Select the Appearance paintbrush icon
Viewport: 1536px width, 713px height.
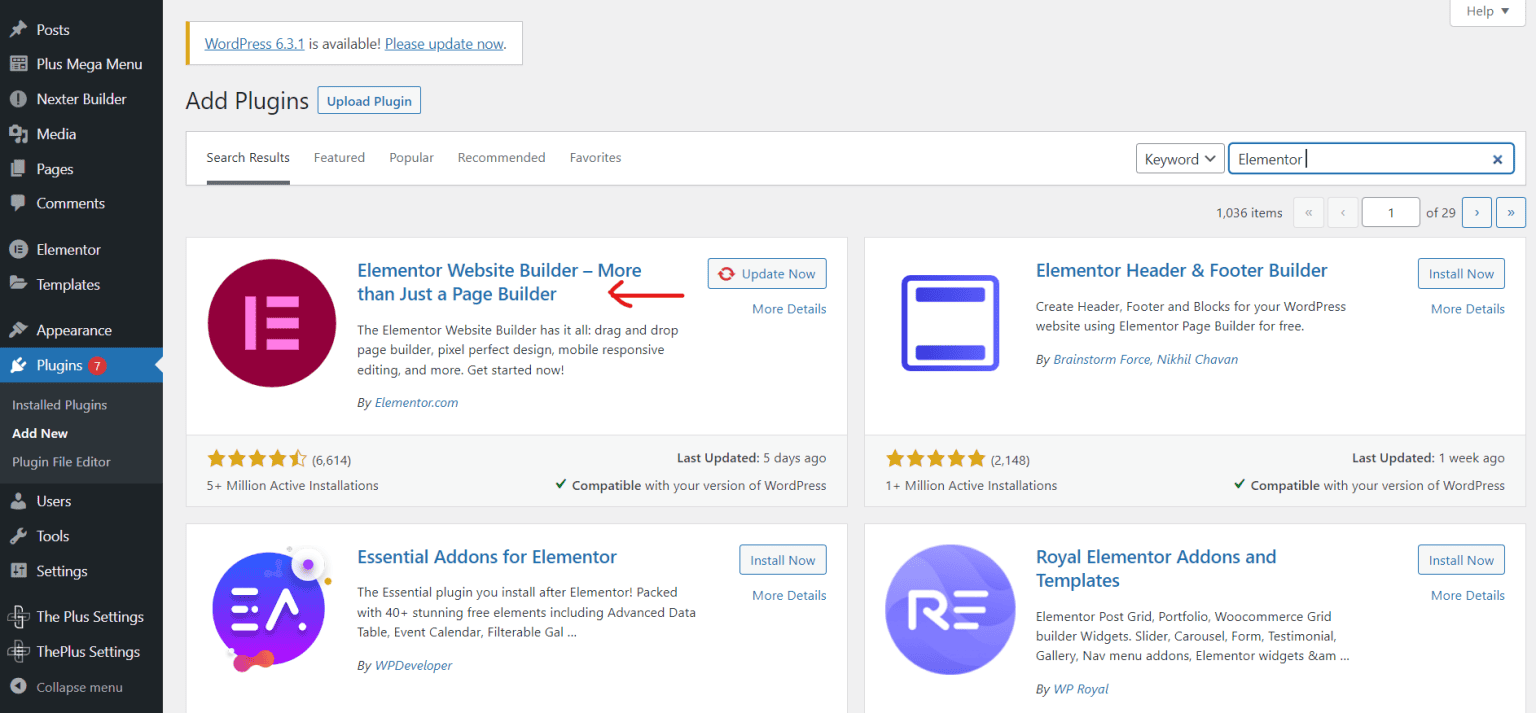20,329
